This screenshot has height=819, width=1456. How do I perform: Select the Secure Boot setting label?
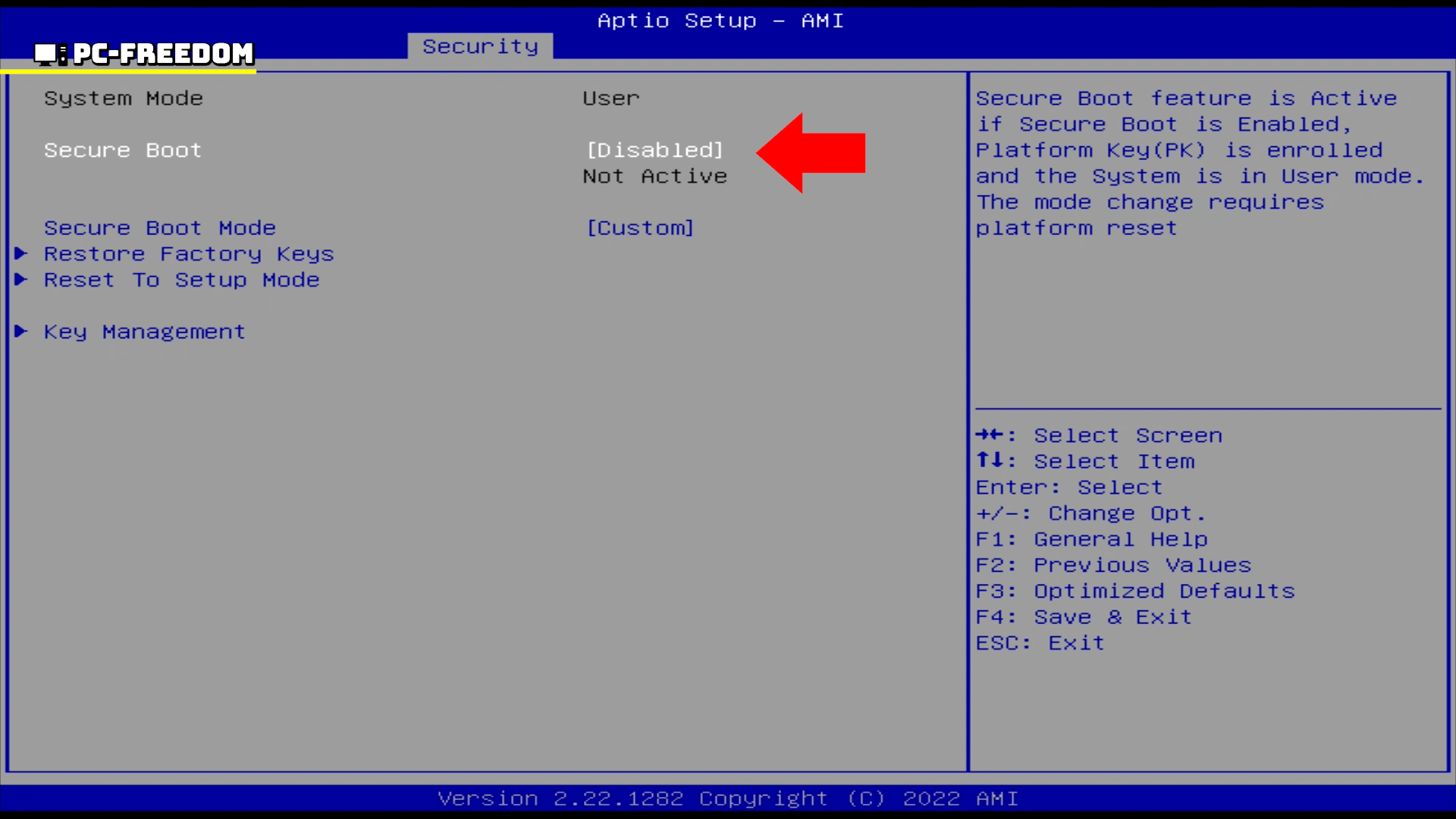click(x=123, y=150)
